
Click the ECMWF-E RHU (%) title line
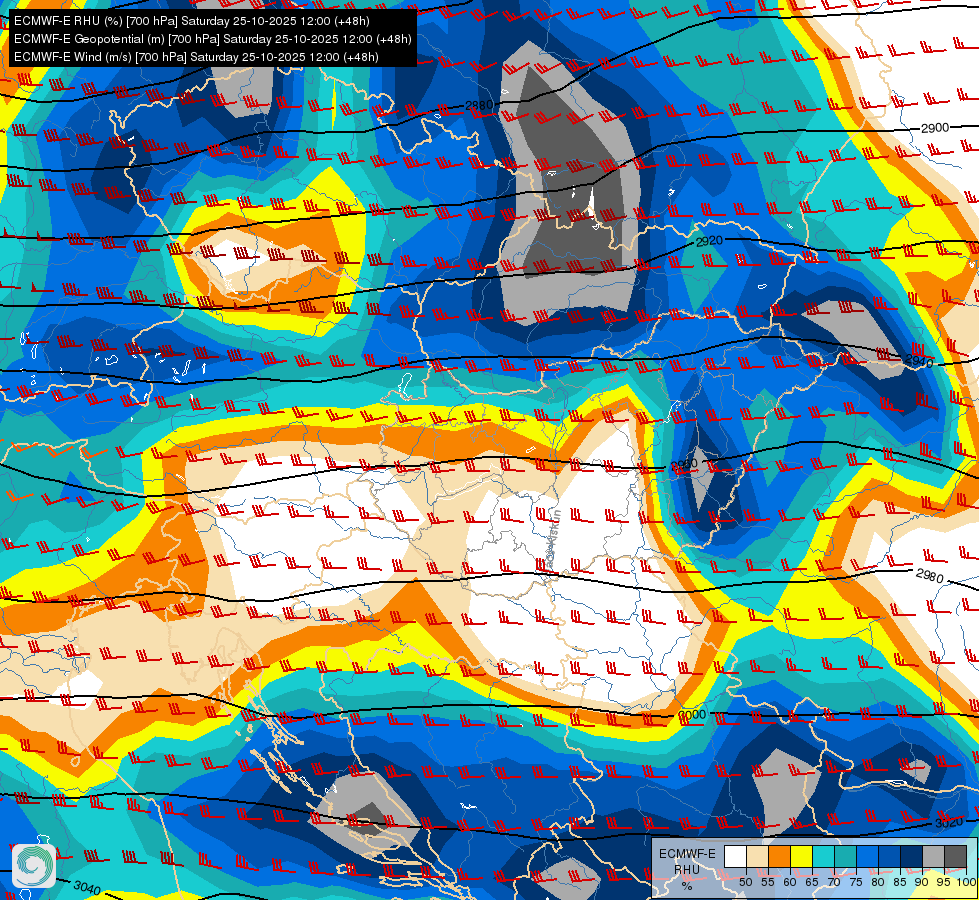[192, 21]
